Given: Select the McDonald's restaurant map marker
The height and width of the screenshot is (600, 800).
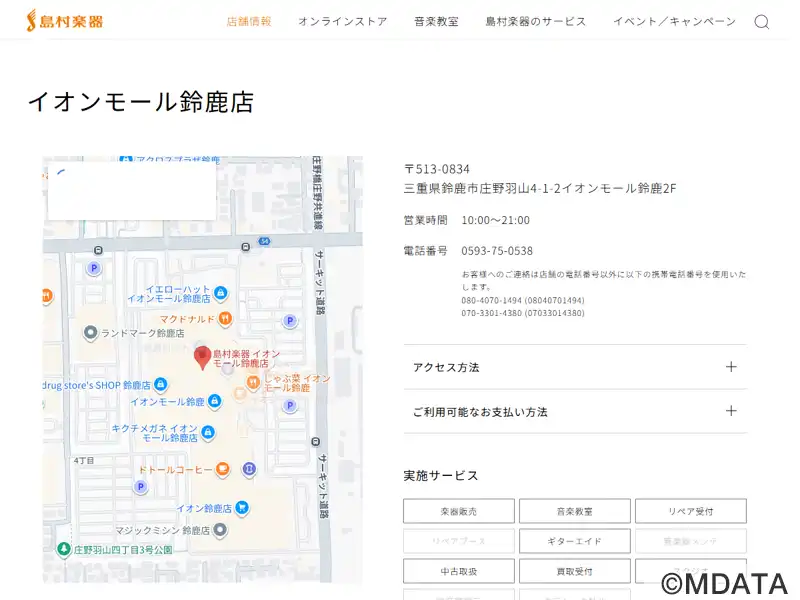Looking at the screenshot, I should 225,319.
